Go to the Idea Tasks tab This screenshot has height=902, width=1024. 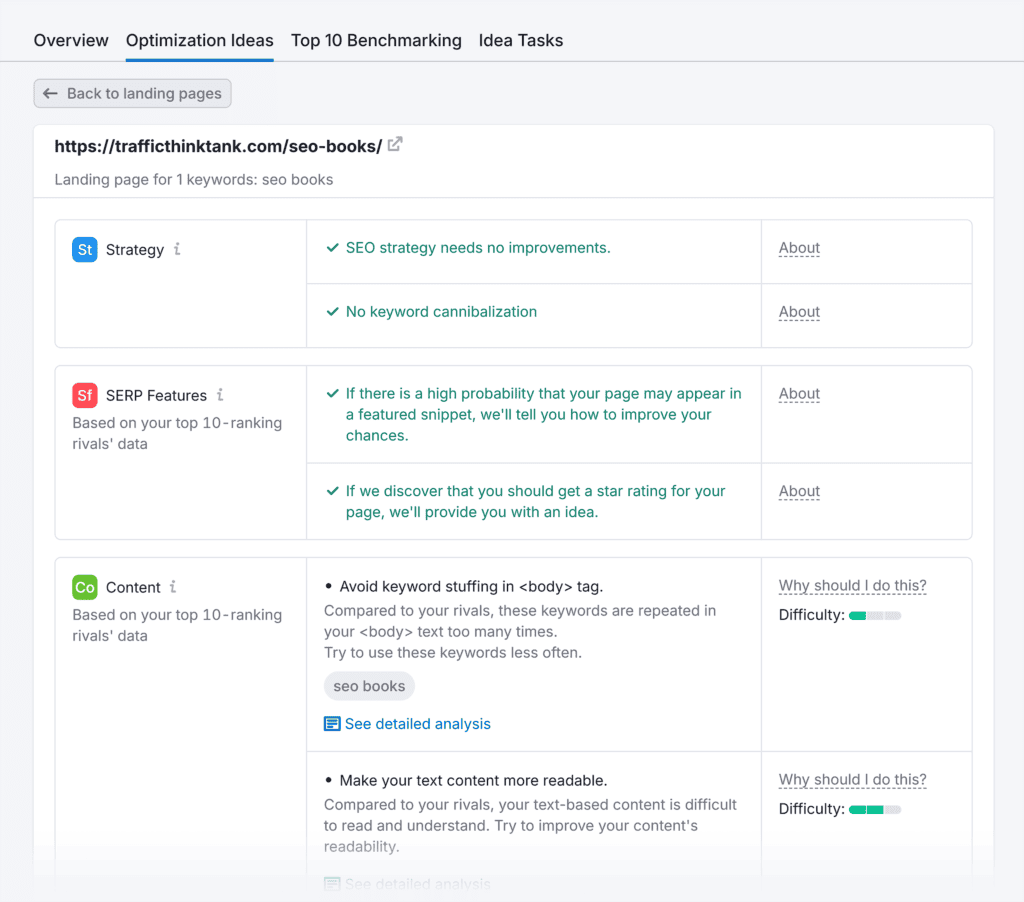pos(520,41)
